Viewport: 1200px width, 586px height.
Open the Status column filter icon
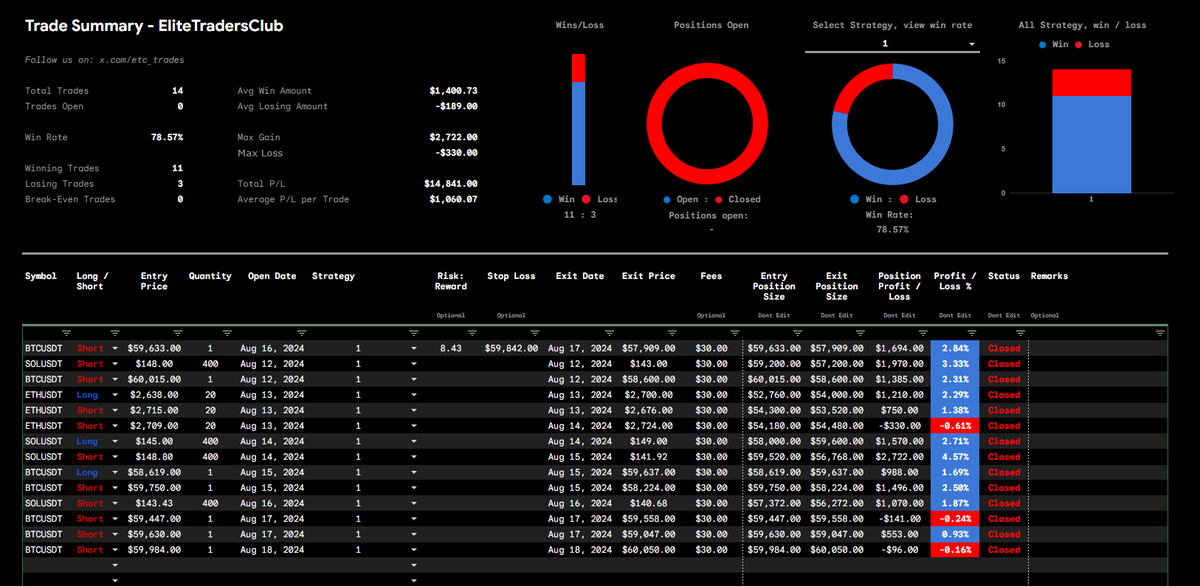(x=1020, y=332)
